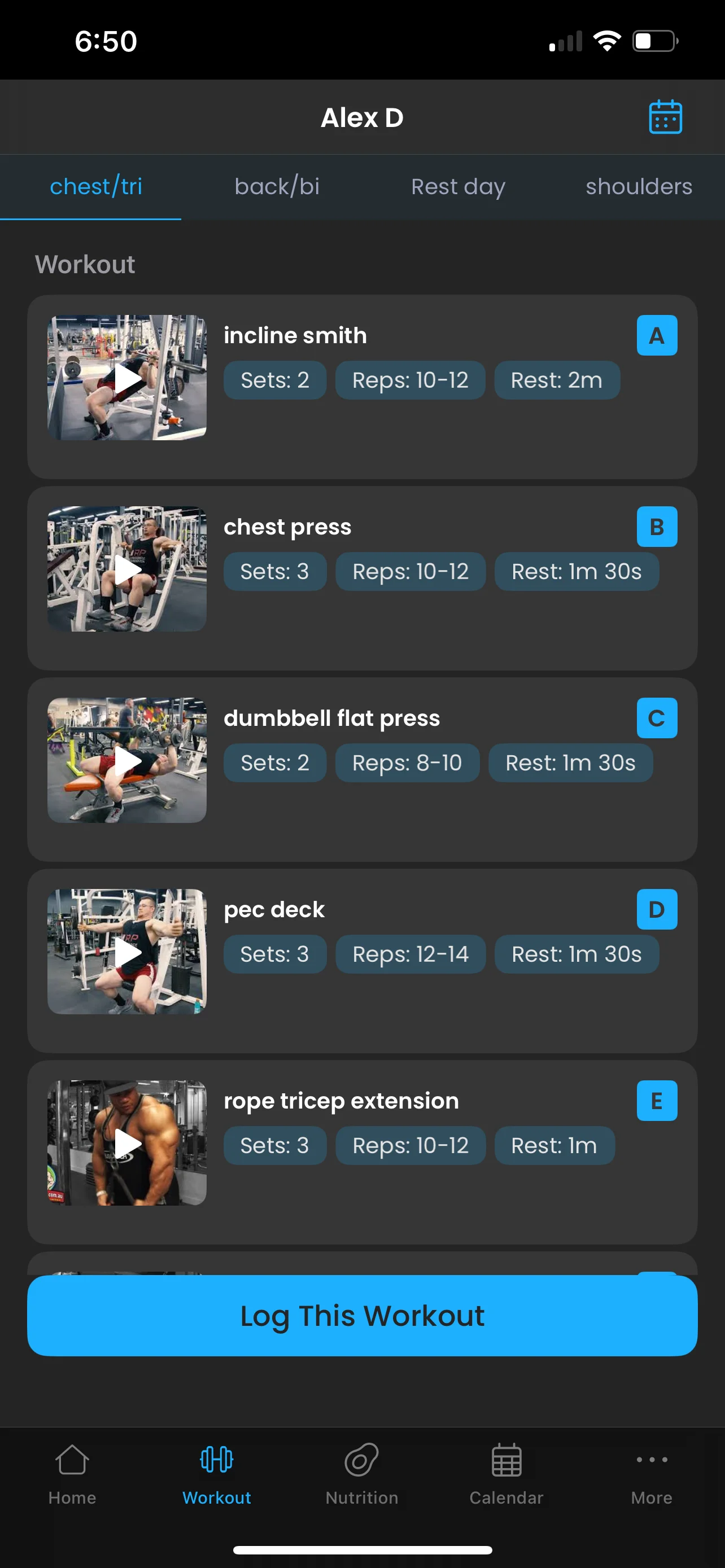Open the shoulders tab
Image resolution: width=725 pixels, height=1568 pixels.
click(x=638, y=186)
